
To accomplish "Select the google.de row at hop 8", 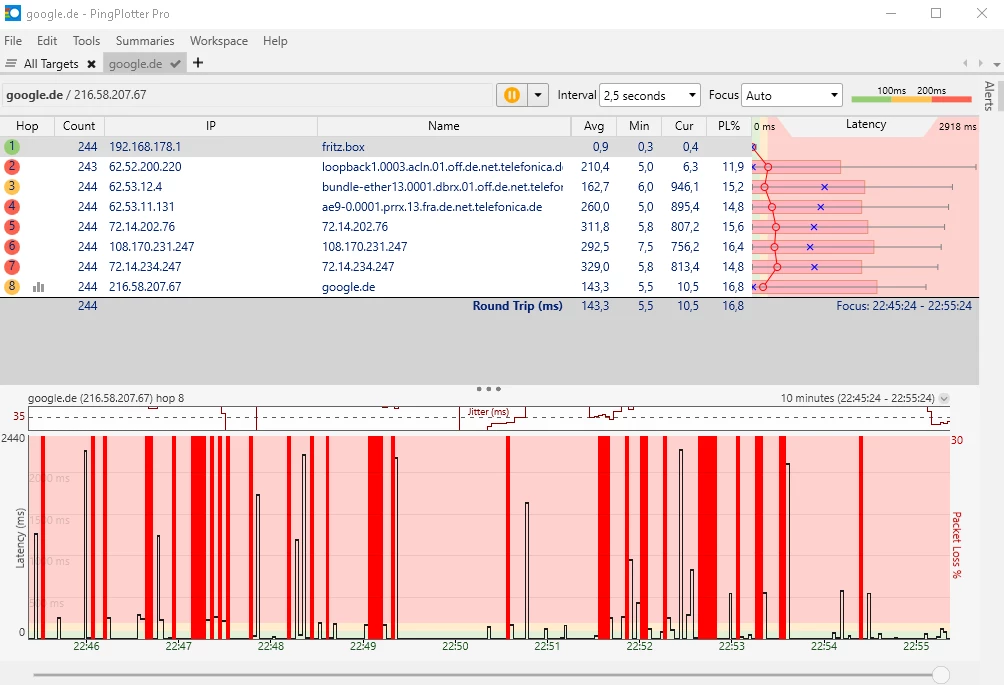I will (349, 287).
